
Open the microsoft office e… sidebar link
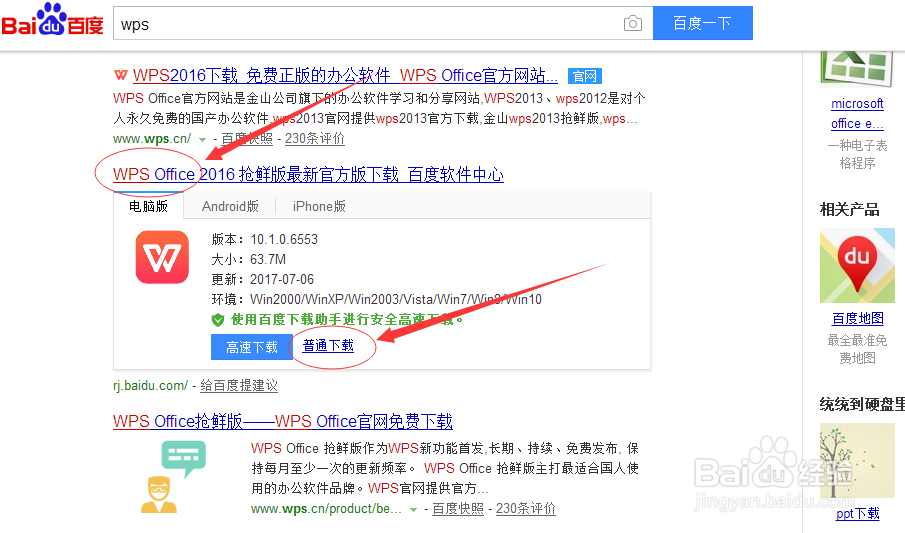(x=857, y=114)
